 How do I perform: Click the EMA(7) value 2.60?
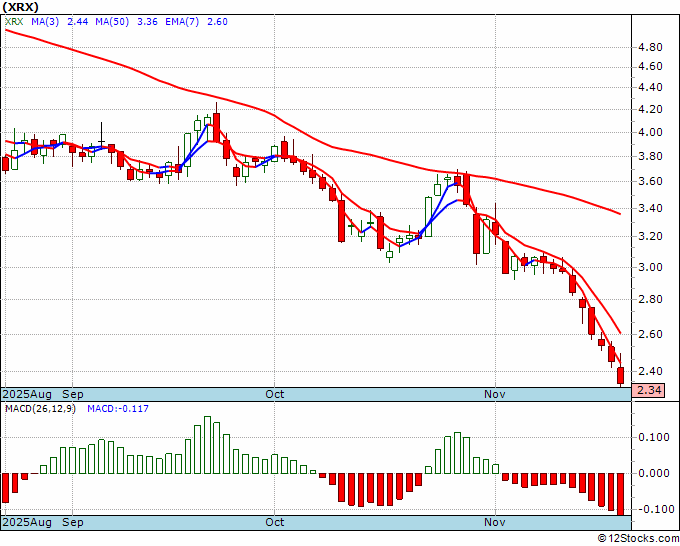click(217, 22)
